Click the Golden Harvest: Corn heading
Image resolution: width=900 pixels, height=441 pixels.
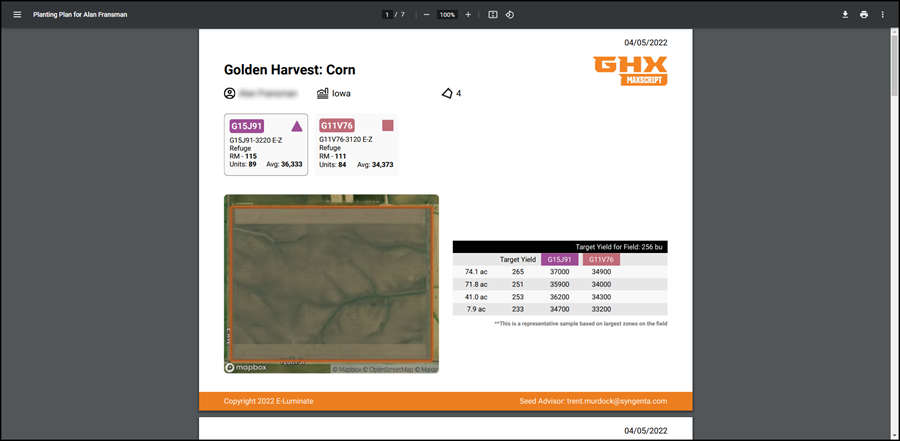[x=289, y=70]
